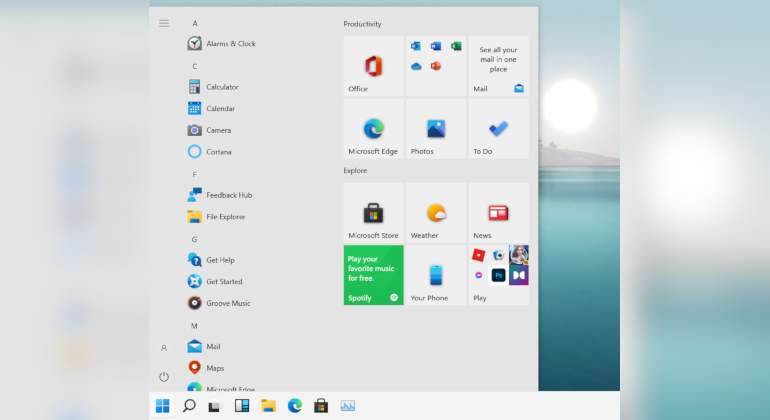The image size is (770, 420).
Task: Open the Your Phone tile
Action: [436, 275]
